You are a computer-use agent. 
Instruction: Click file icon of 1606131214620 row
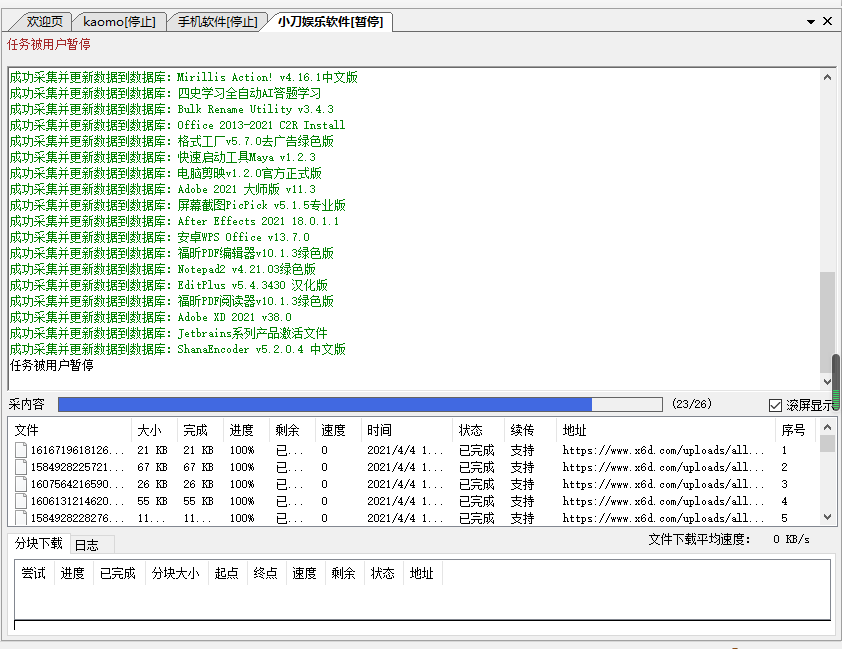[21, 501]
